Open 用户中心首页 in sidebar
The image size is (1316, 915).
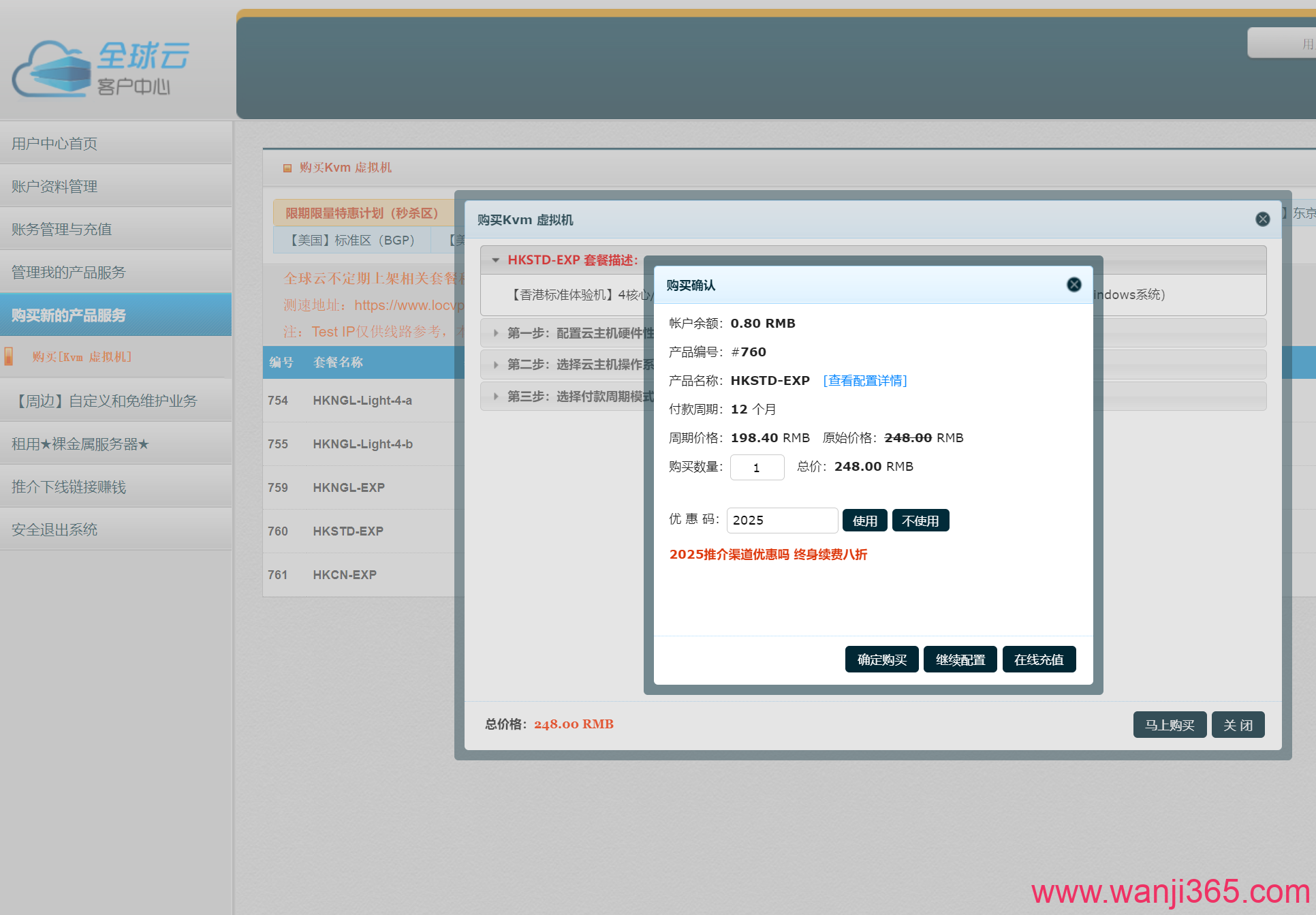click(x=116, y=143)
